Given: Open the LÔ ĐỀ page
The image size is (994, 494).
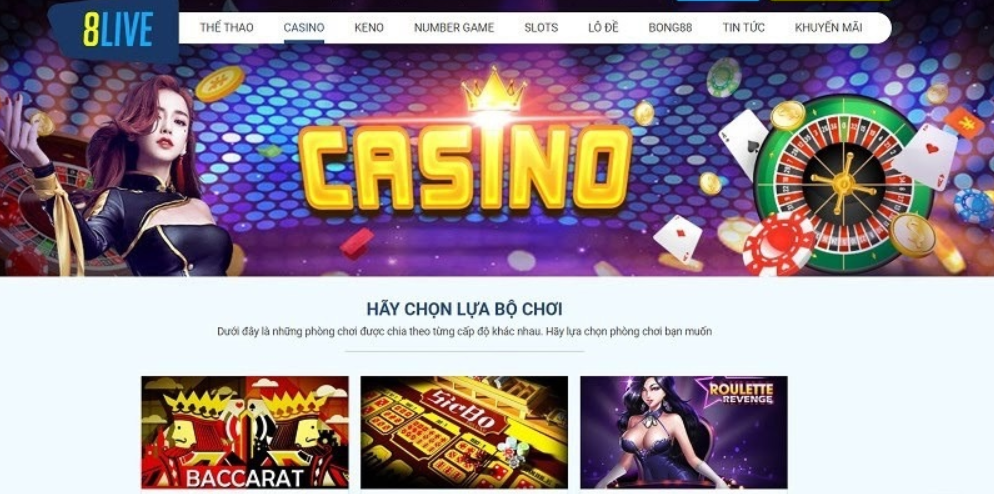Looking at the screenshot, I should coord(603,27).
